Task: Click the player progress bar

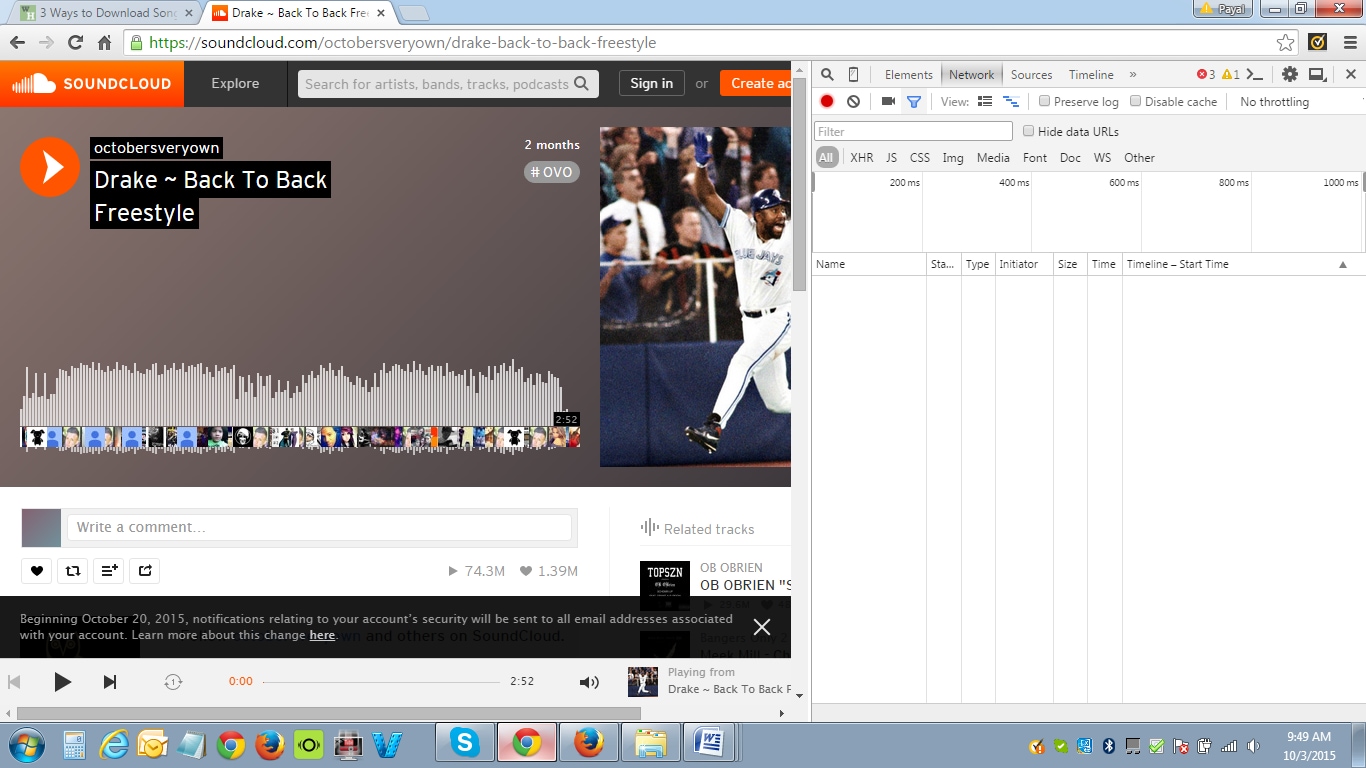Action: pyautogui.click(x=381, y=682)
